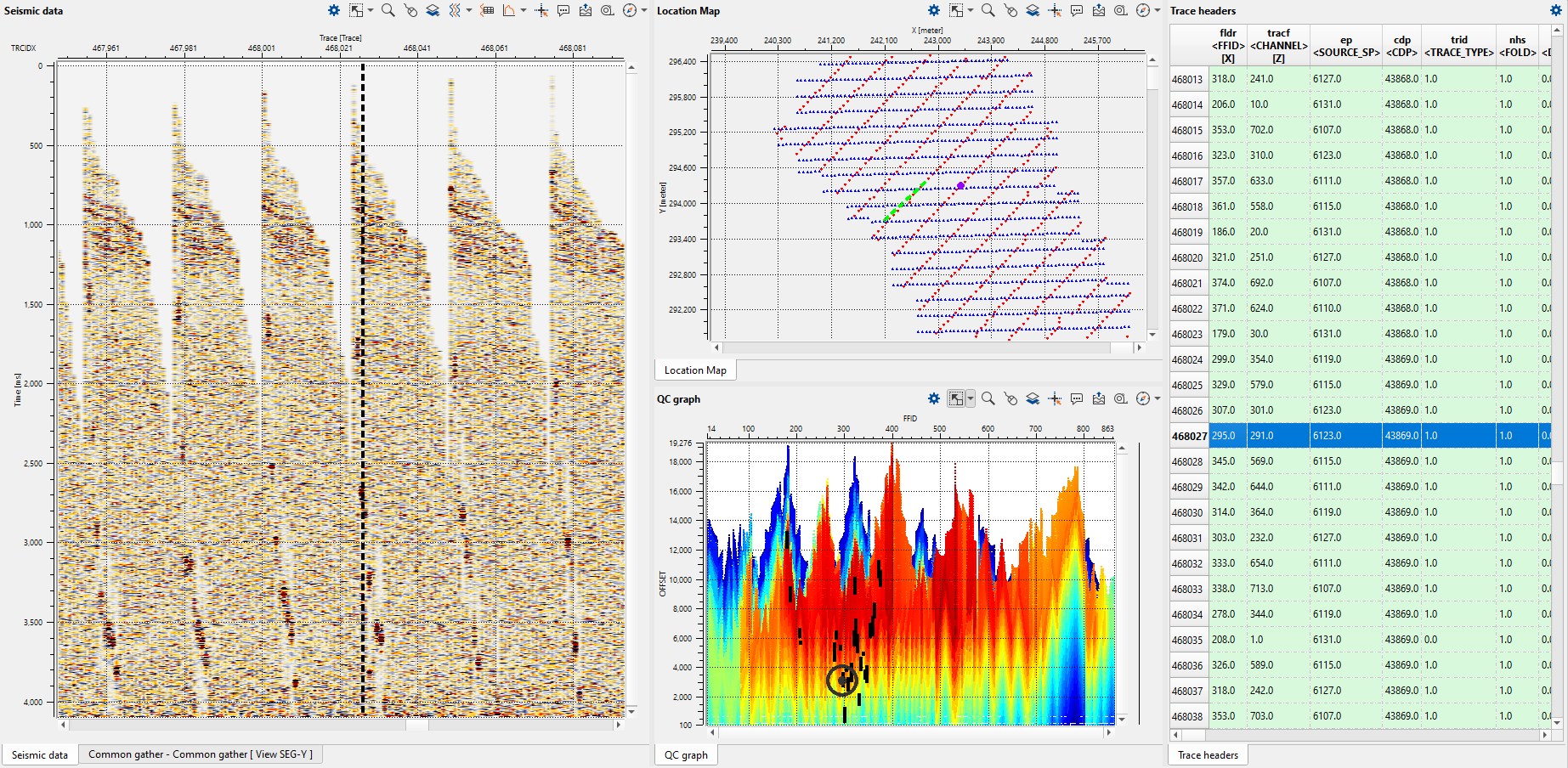Toggle the header table overlay icon in Seismic data toolbar
This screenshot has width=1568, height=768.
[x=487, y=10]
